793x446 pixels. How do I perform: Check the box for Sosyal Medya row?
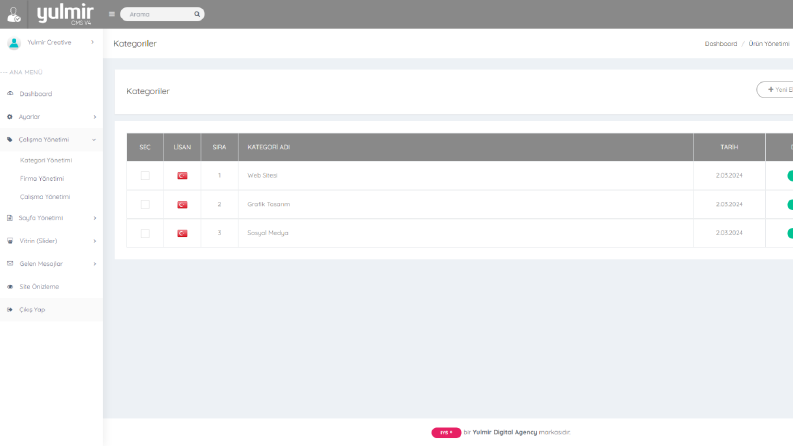click(145, 233)
